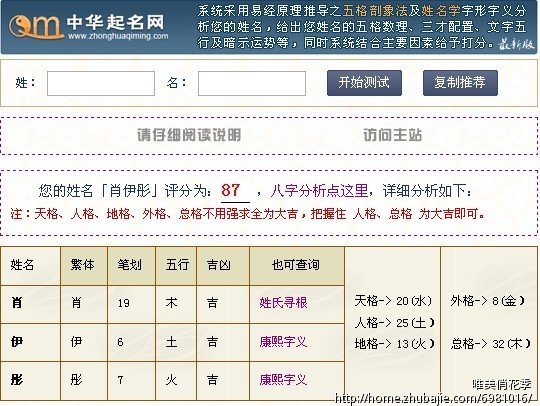Click the 开始测试 button
The height and width of the screenshot is (406, 540).
[x=364, y=83]
